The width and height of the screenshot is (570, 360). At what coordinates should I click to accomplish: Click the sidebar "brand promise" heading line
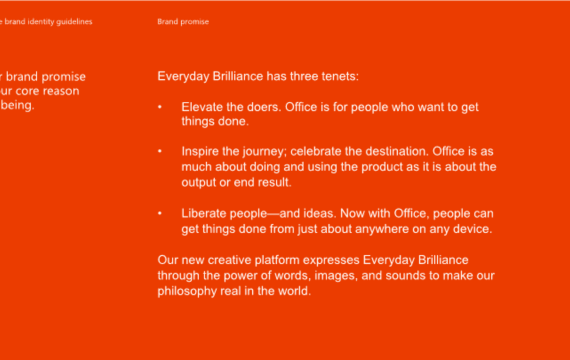[x=43, y=76]
